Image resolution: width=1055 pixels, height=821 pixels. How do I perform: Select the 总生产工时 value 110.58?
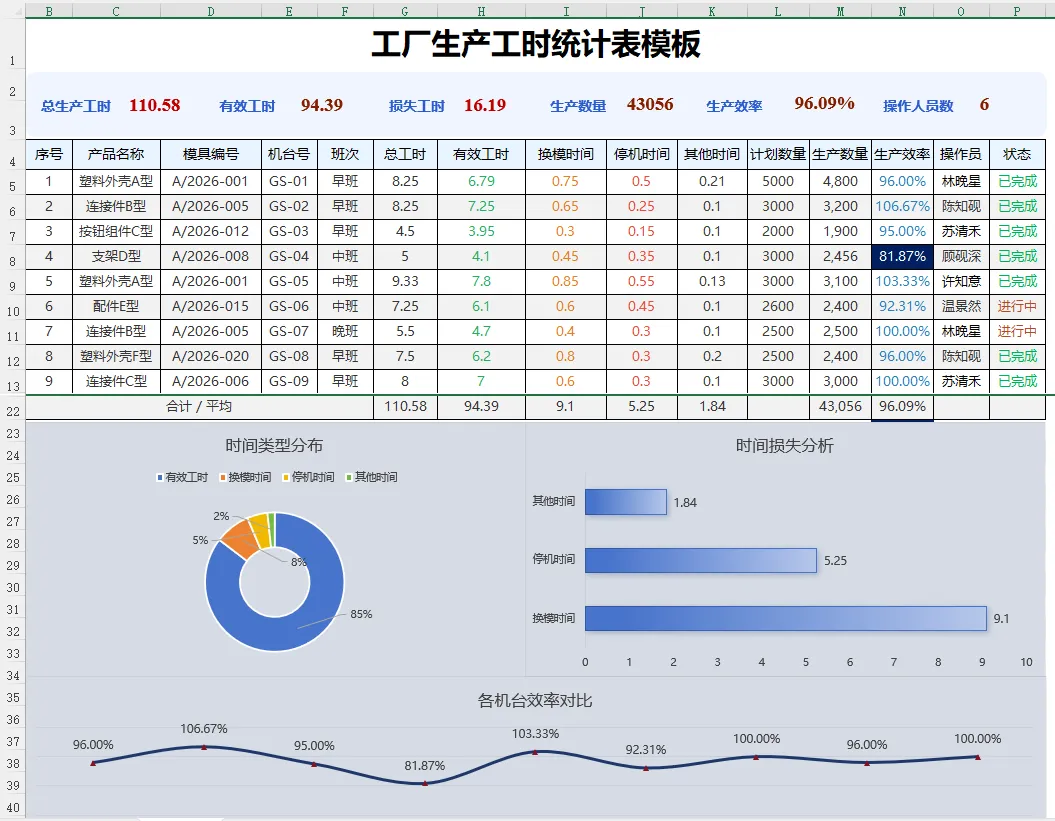tap(155, 106)
